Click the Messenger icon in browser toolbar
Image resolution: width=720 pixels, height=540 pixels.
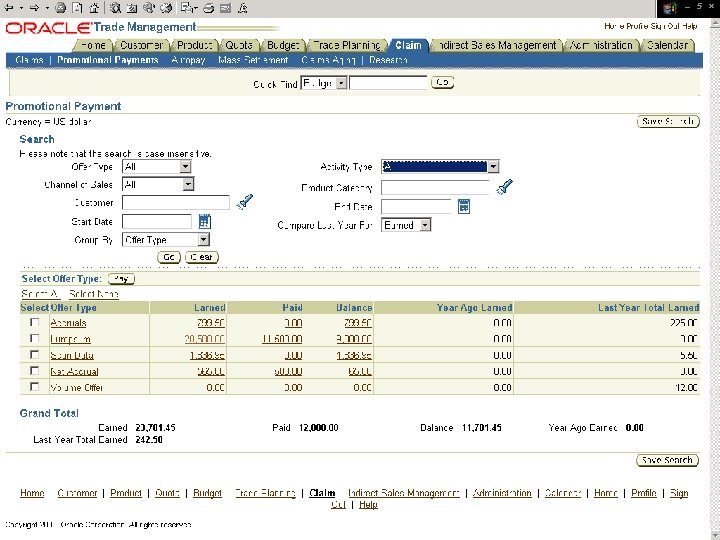243,8
